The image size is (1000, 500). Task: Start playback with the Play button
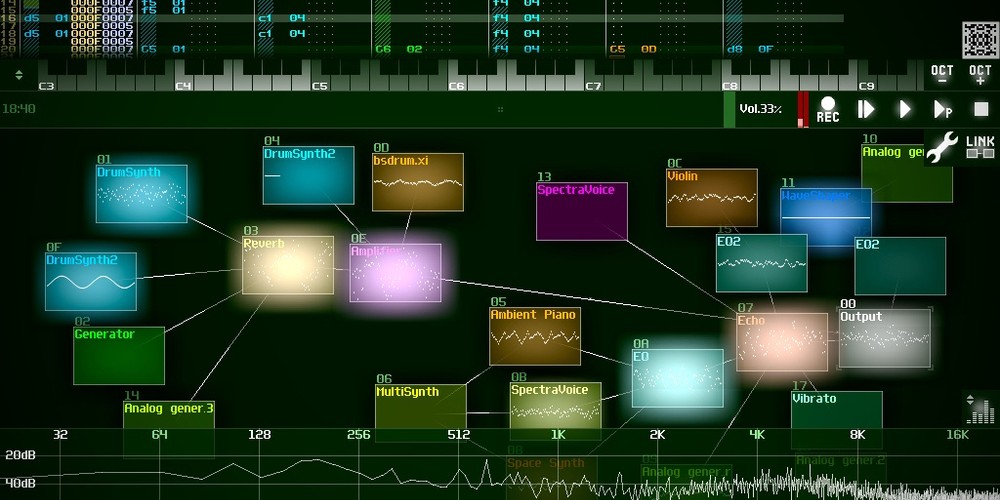pyautogui.click(x=905, y=109)
